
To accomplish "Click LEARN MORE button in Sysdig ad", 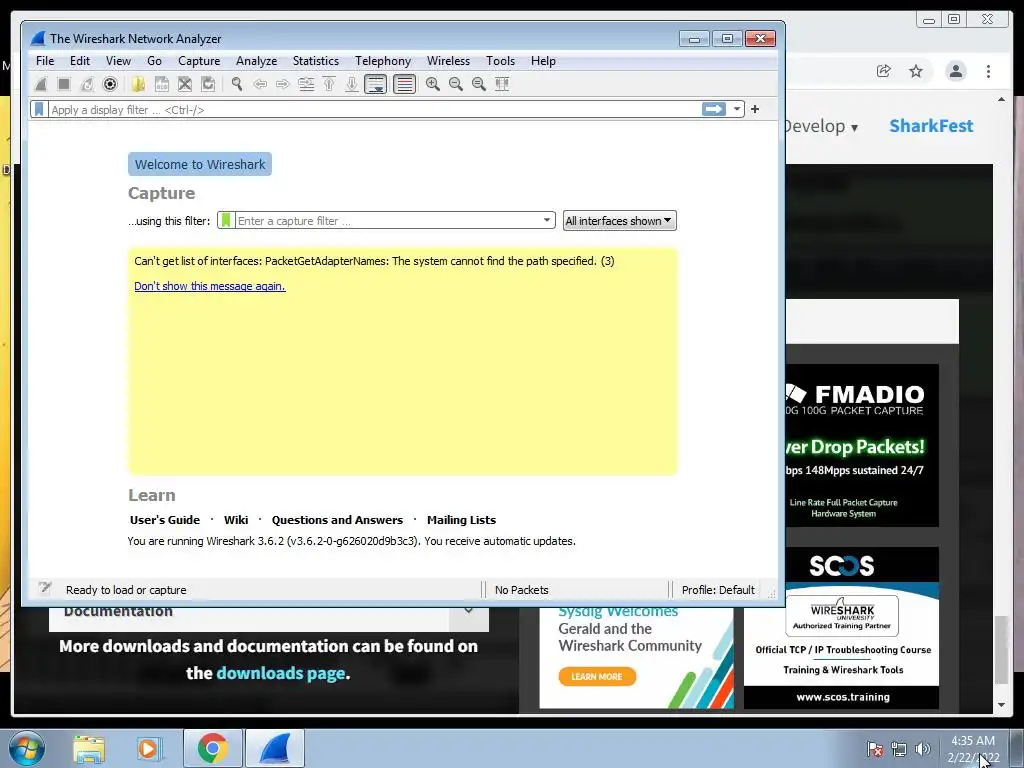I will click(597, 677).
